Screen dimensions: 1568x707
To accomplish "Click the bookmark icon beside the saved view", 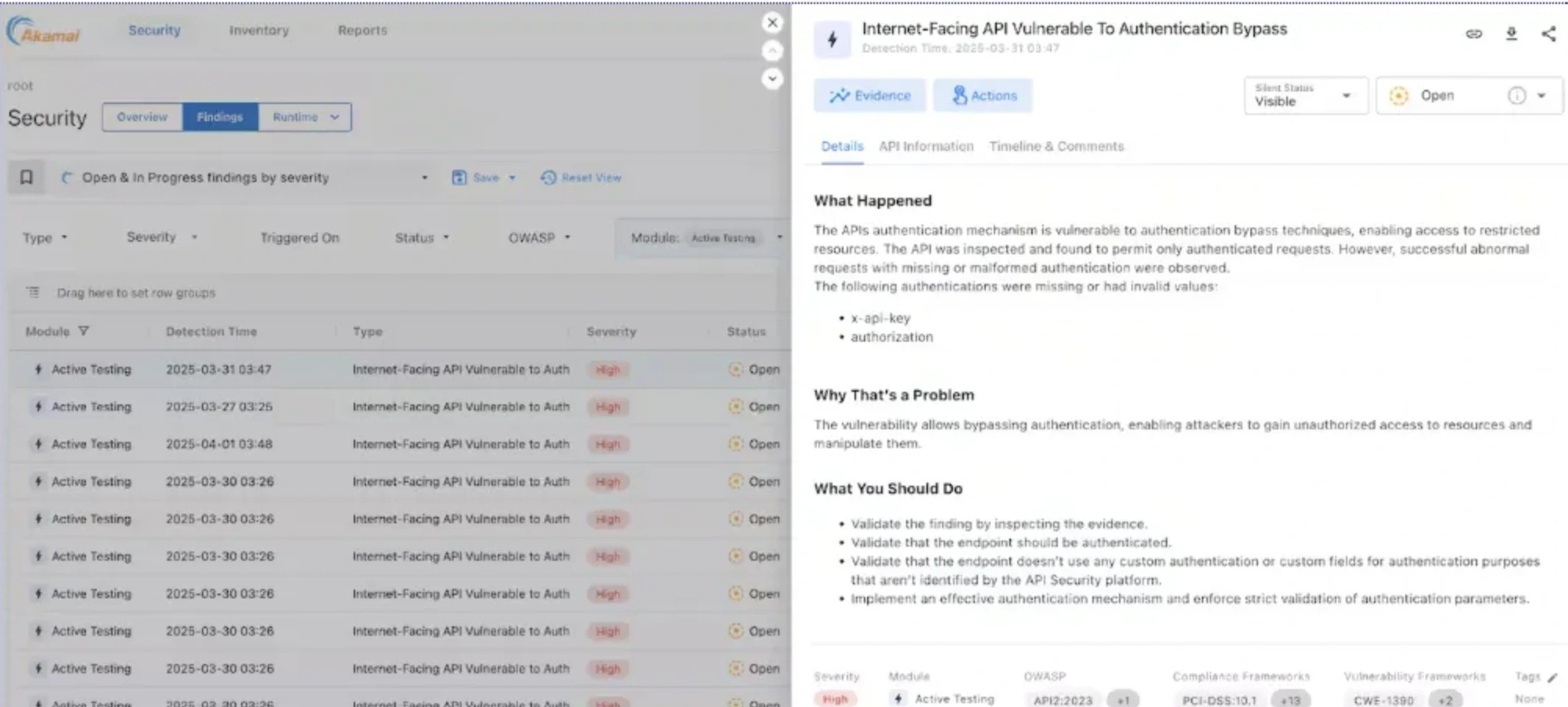I will [26, 177].
